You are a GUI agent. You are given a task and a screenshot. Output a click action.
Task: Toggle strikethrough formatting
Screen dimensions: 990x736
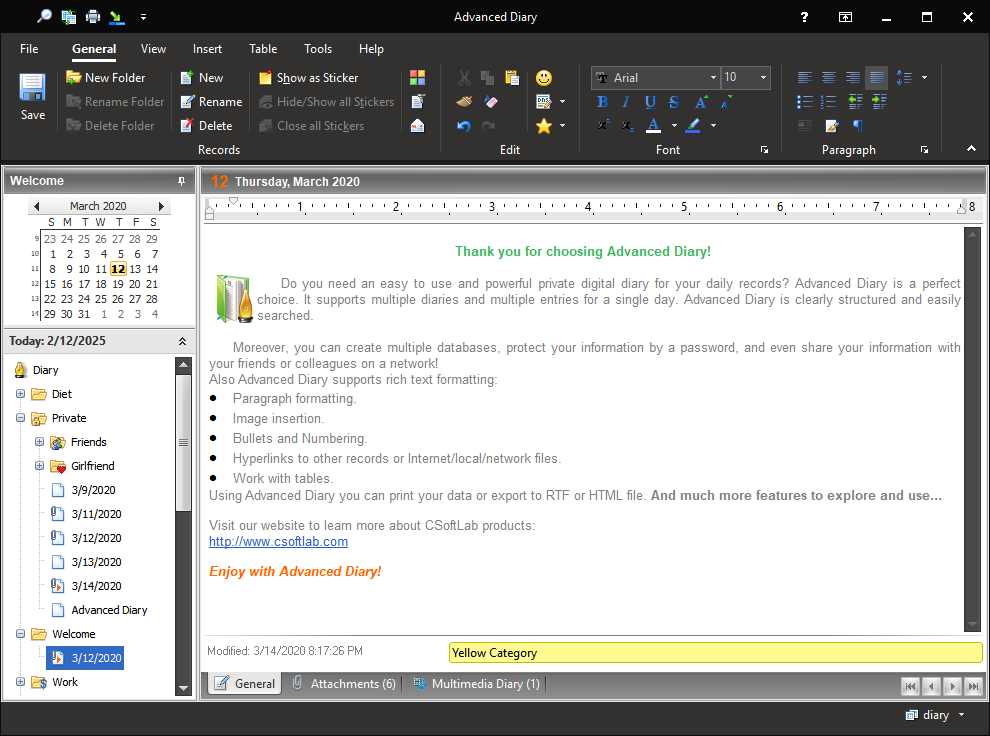(x=674, y=102)
